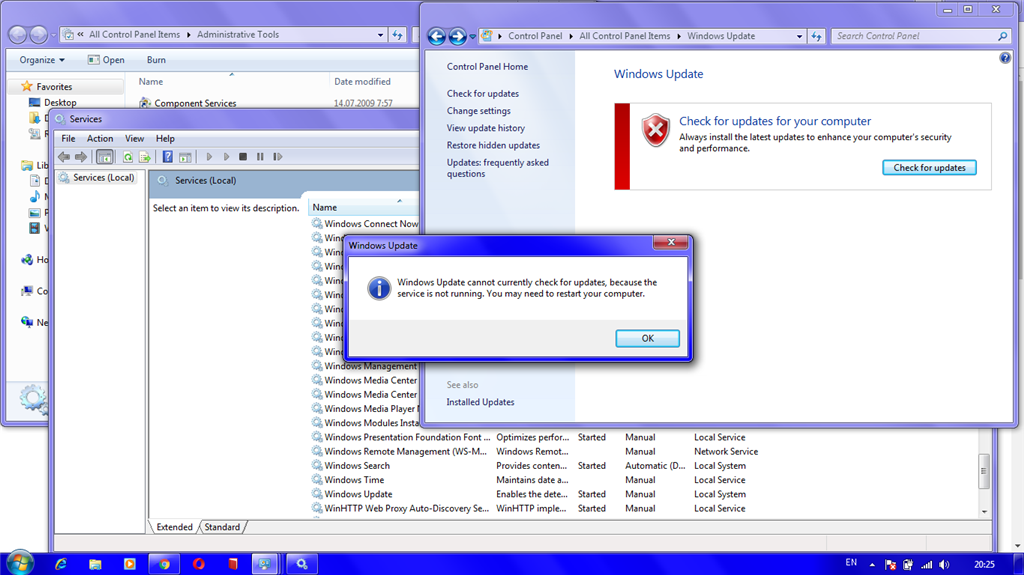Open the Help menu in Services
This screenshot has width=1024, height=575.
[165, 139]
